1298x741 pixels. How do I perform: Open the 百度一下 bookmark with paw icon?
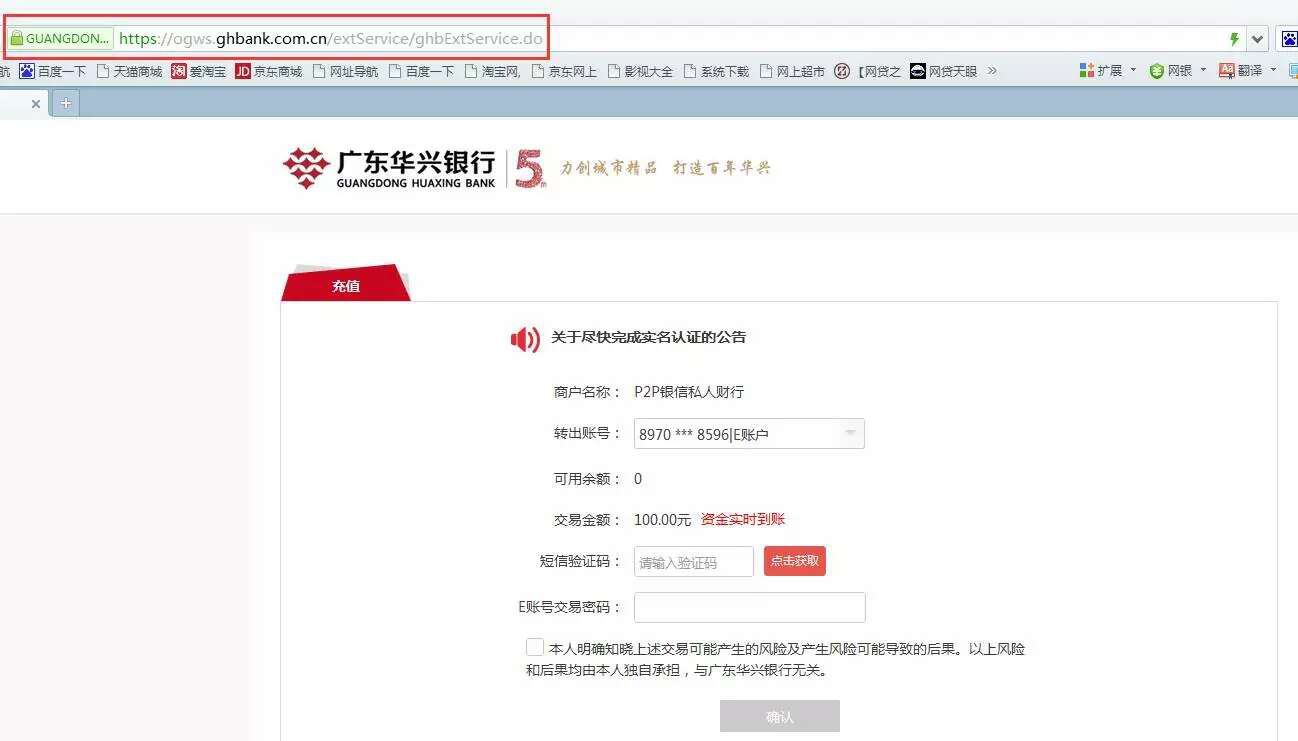(53, 71)
